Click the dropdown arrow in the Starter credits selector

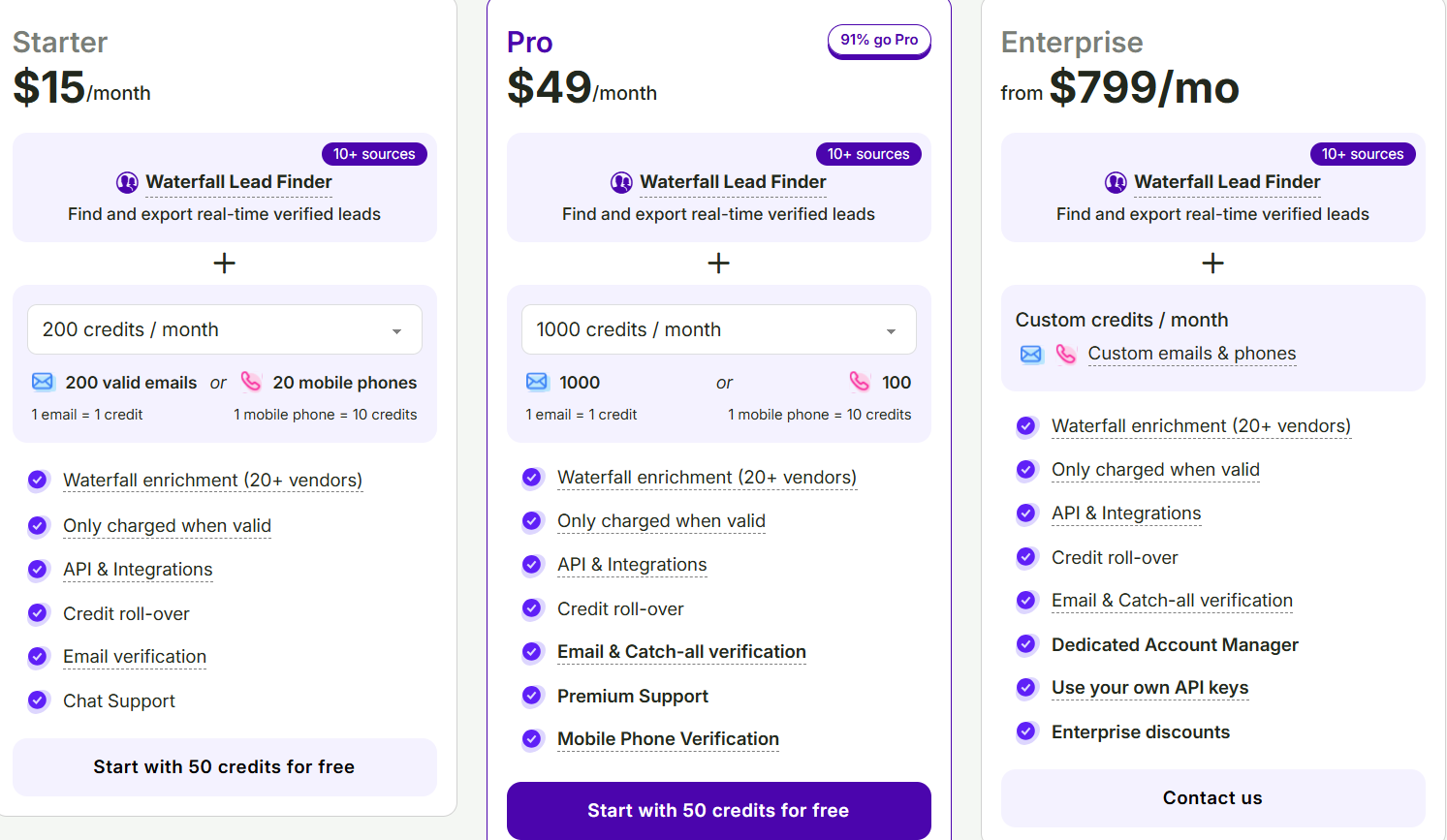(396, 331)
